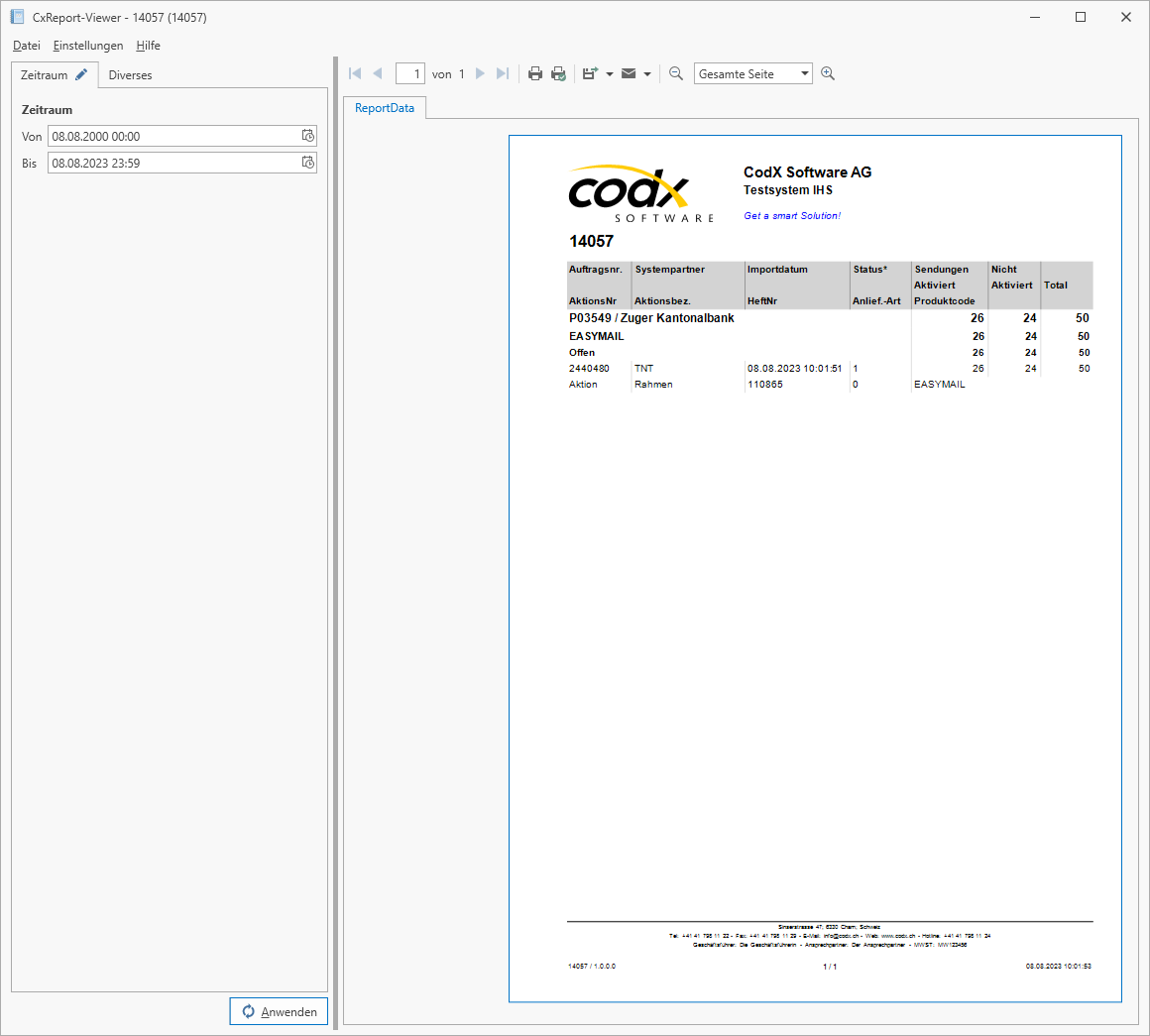
Task: Open the email format dropdown arrow
Action: click(x=647, y=72)
